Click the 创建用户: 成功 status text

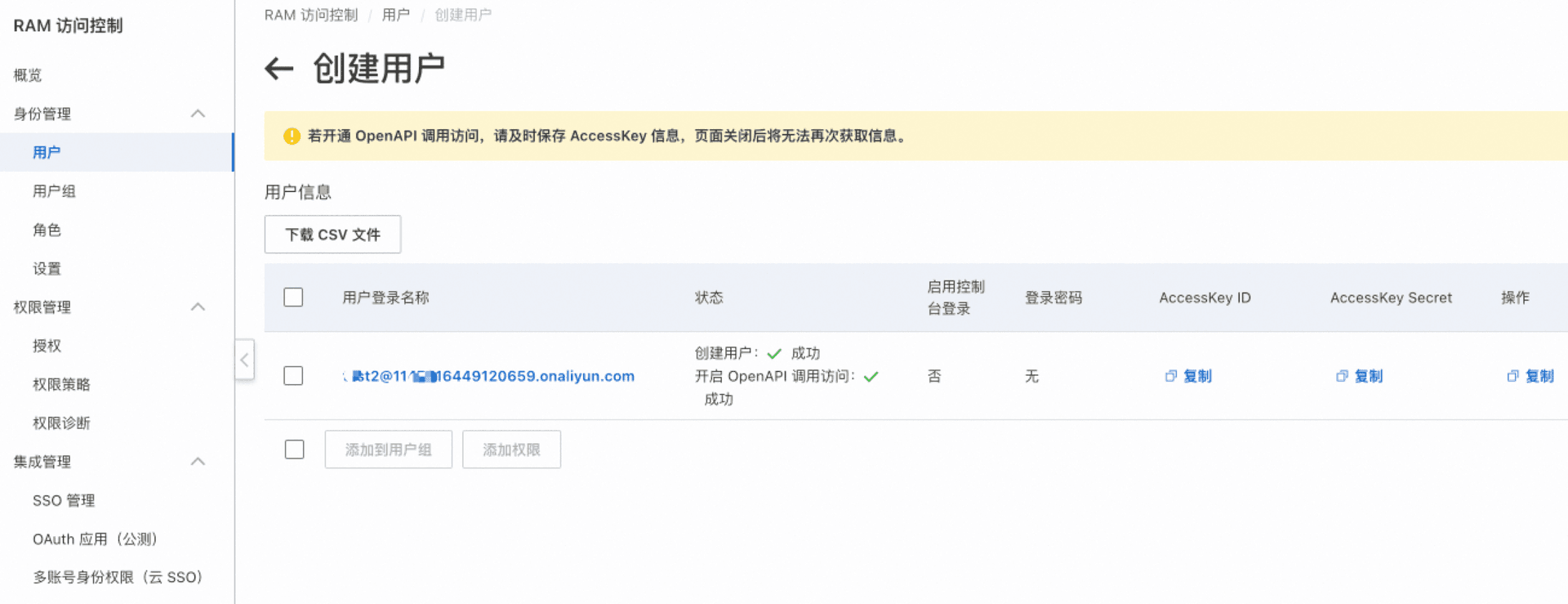pos(757,353)
